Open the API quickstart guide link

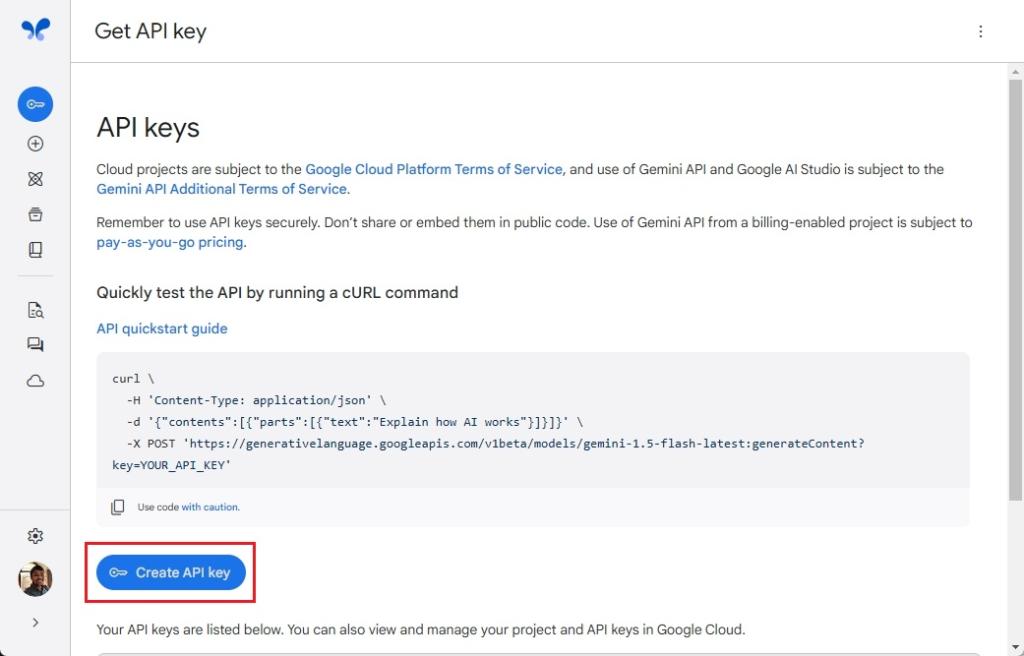click(162, 329)
